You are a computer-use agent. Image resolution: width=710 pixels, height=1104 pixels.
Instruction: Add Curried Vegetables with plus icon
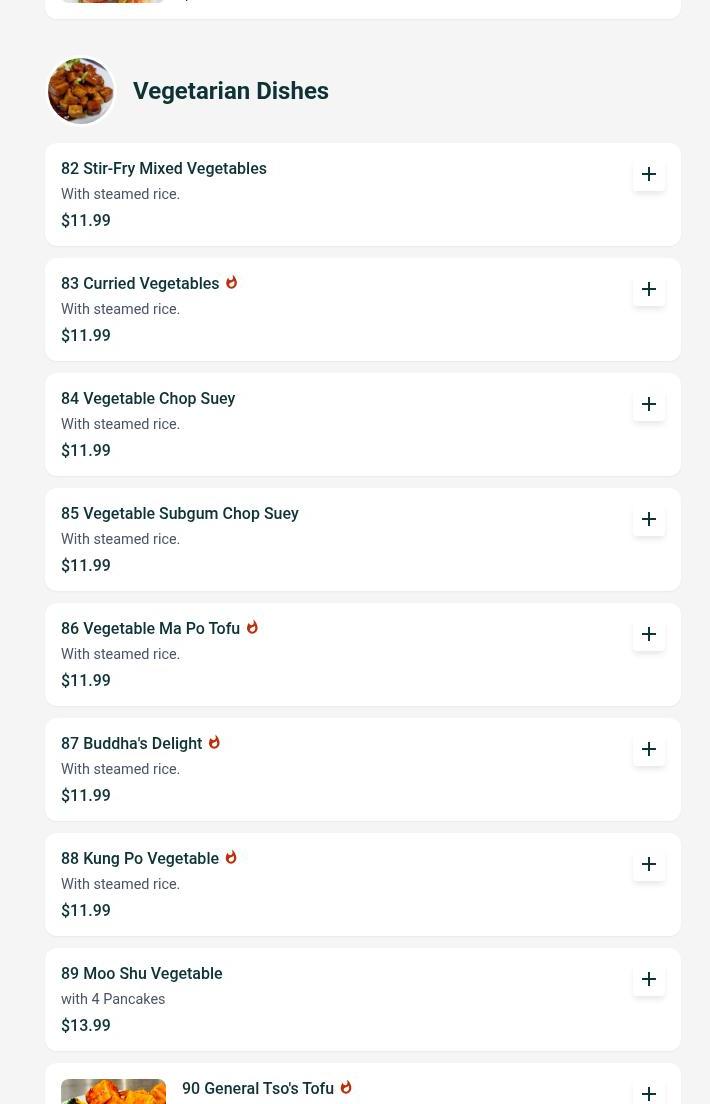tap(649, 289)
